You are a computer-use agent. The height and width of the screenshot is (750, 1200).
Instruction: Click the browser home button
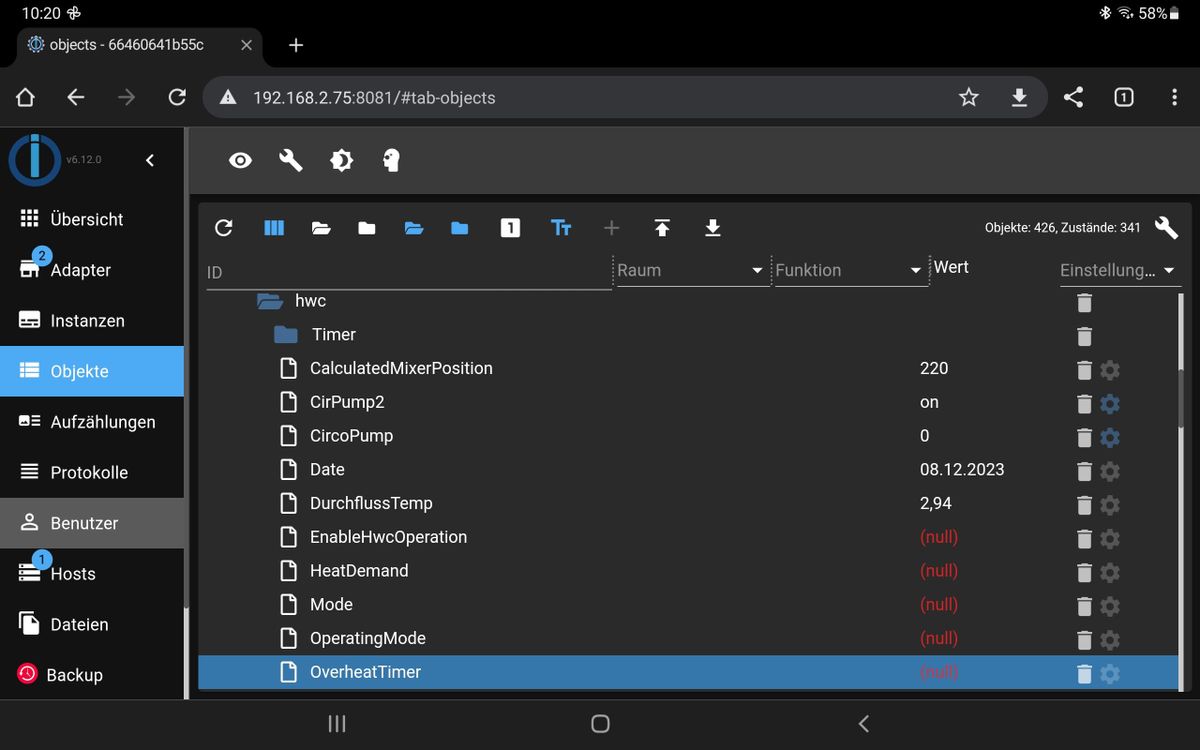point(25,97)
